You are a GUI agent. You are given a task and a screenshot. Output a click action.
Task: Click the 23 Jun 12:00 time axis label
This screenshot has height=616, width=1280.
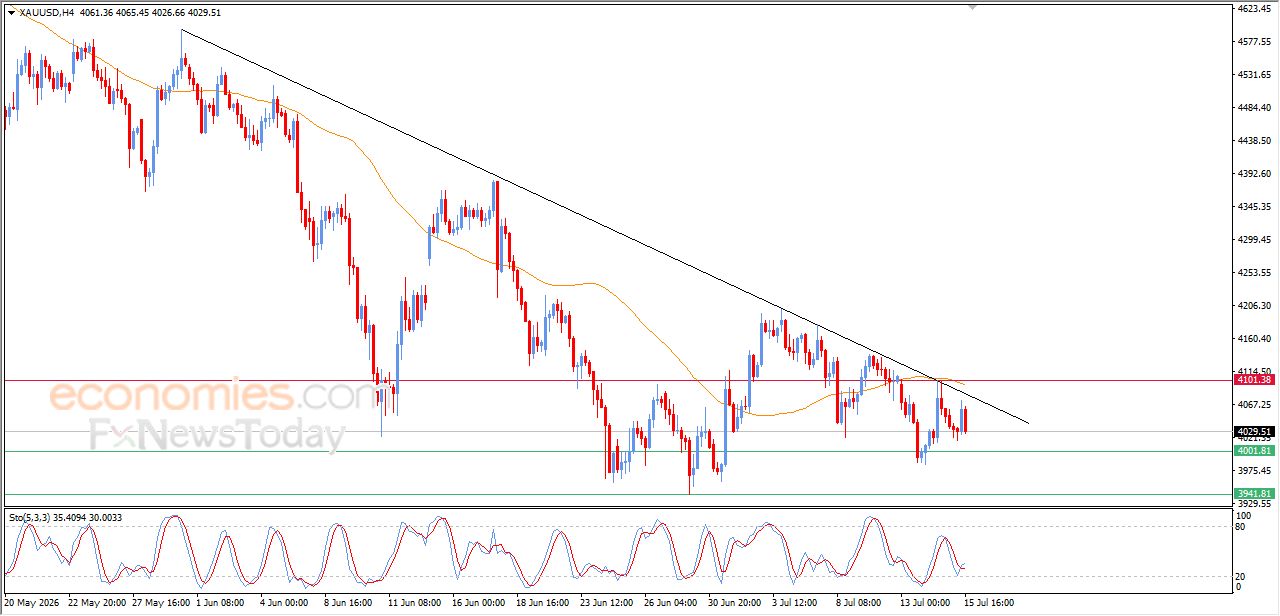point(607,602)
